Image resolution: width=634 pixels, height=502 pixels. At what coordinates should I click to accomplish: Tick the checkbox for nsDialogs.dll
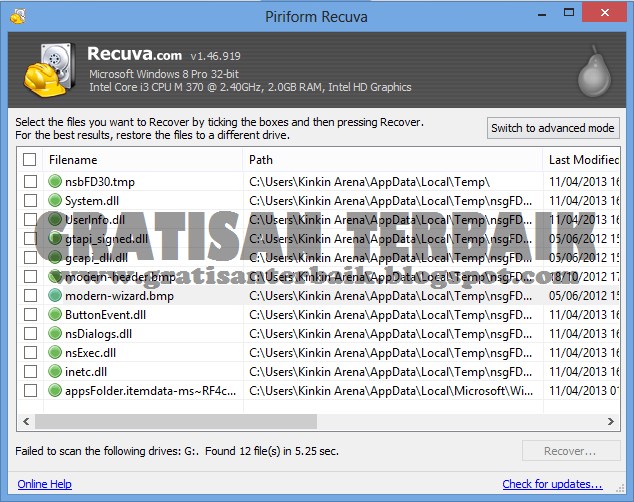(x=30, y=333)
